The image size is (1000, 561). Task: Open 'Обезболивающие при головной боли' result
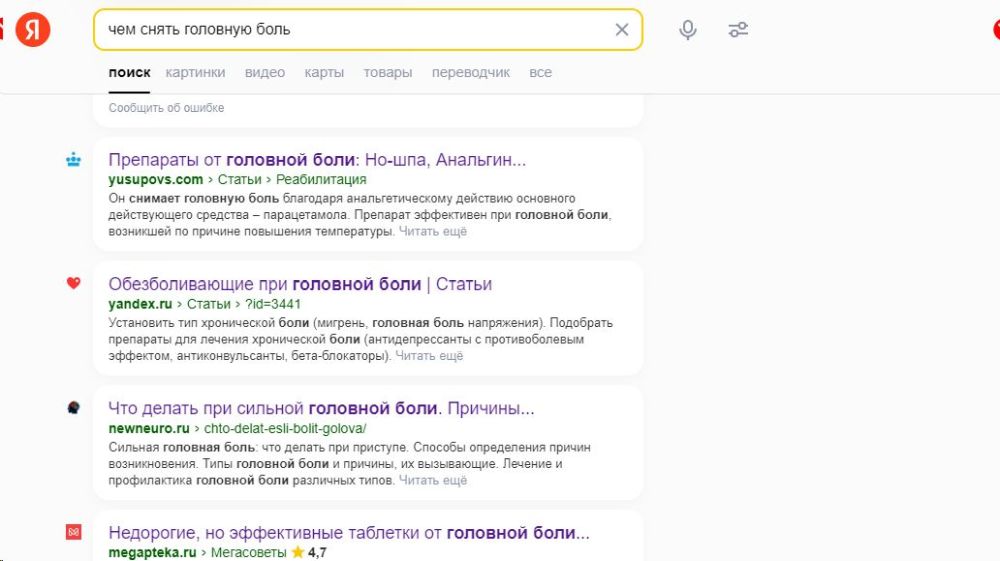pos(300,284)
